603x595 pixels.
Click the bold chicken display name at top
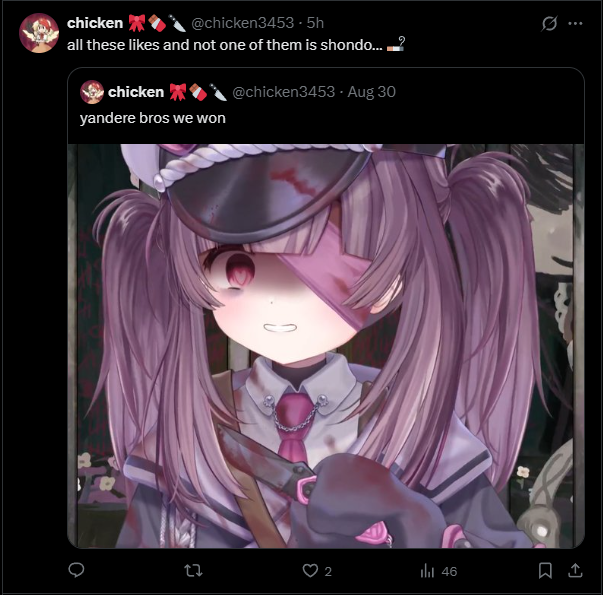pyautogui.click(x=95, y=23)
